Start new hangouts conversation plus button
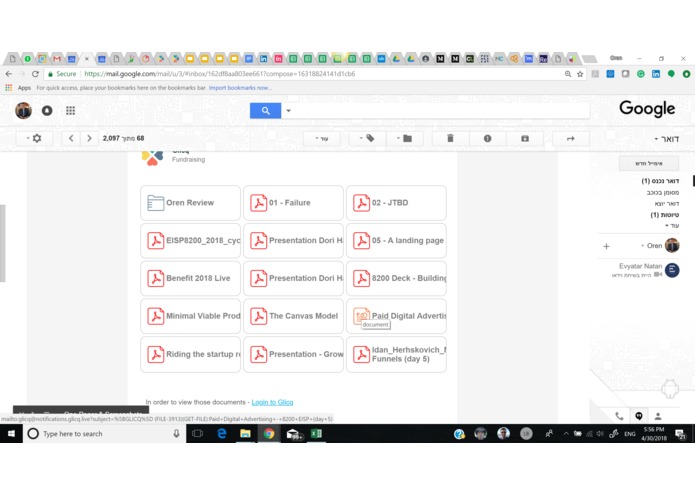The height and width of the screenshot is (494, 695). [x=606, y=246]
